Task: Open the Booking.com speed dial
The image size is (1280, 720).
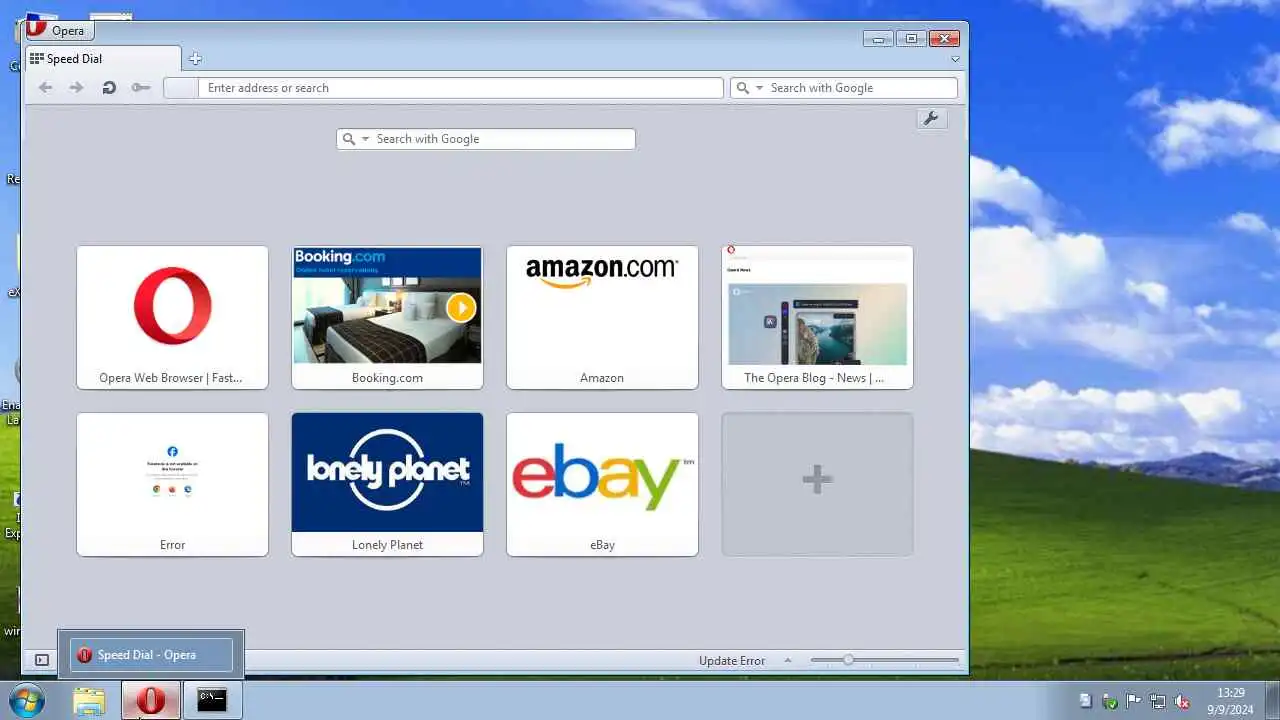Action: tap(387, 317)
